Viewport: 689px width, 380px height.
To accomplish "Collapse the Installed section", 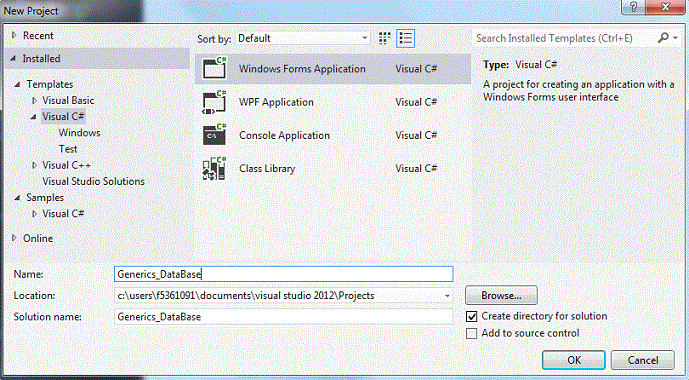I will (x=13, y=58).
